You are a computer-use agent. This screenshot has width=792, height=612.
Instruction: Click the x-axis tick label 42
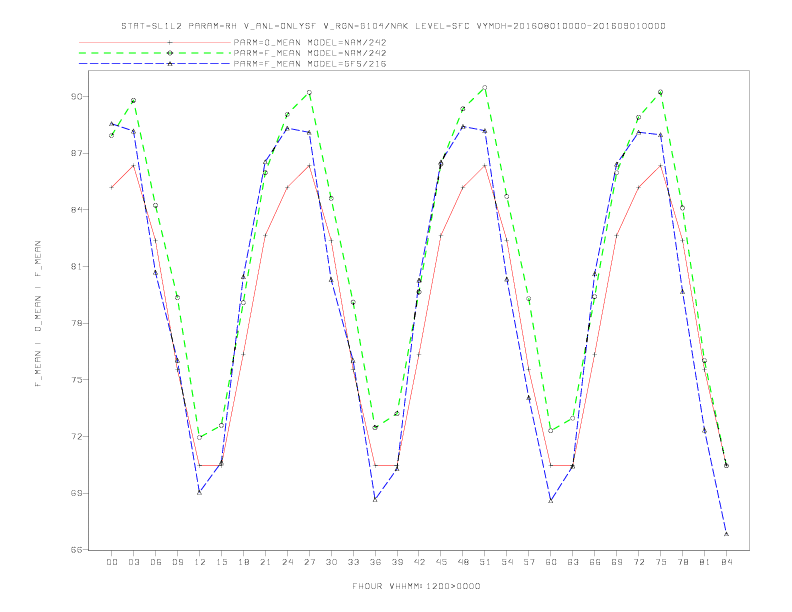pyautogui.click(x=419, y=562)
